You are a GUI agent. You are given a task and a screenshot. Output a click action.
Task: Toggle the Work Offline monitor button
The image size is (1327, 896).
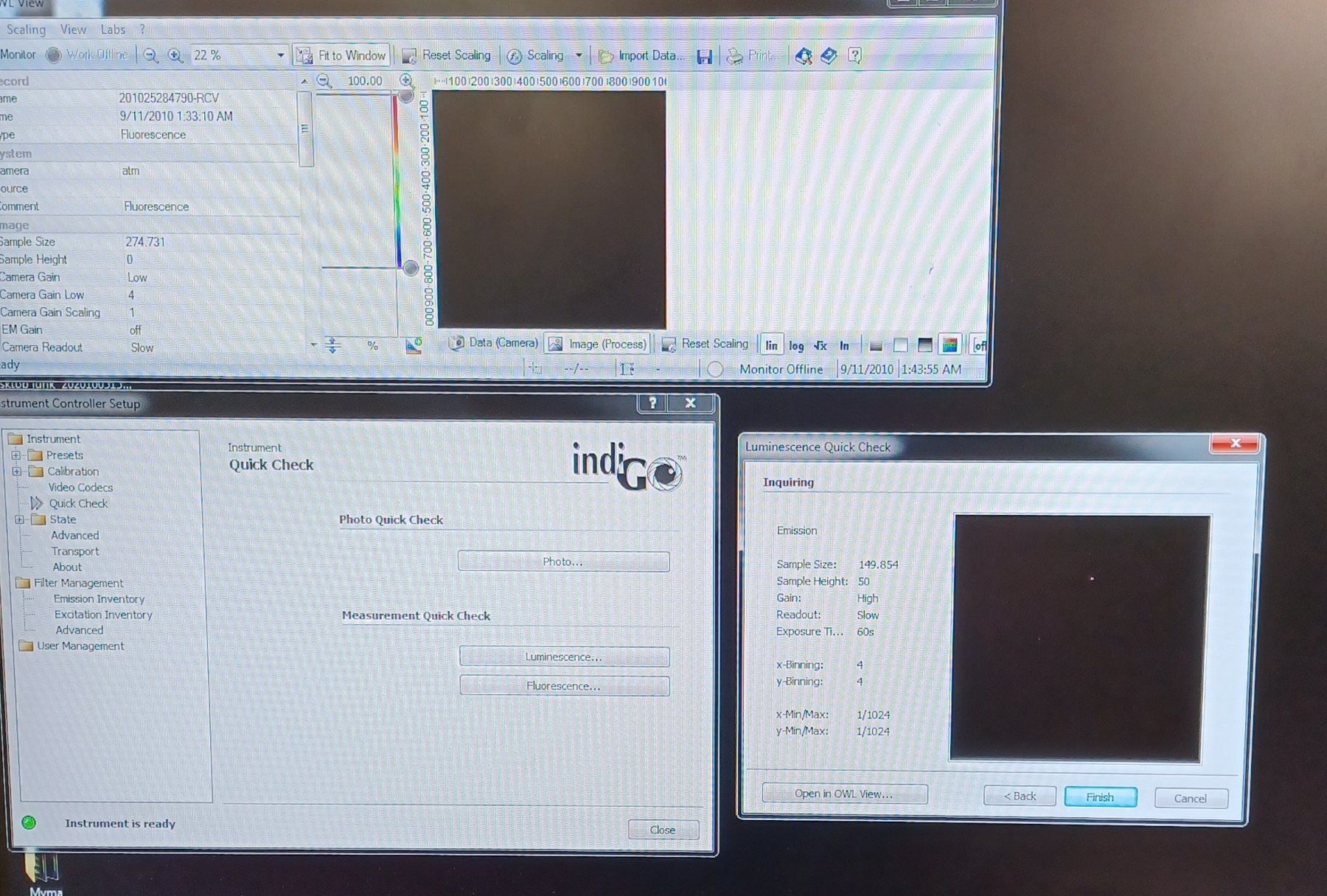87,55
